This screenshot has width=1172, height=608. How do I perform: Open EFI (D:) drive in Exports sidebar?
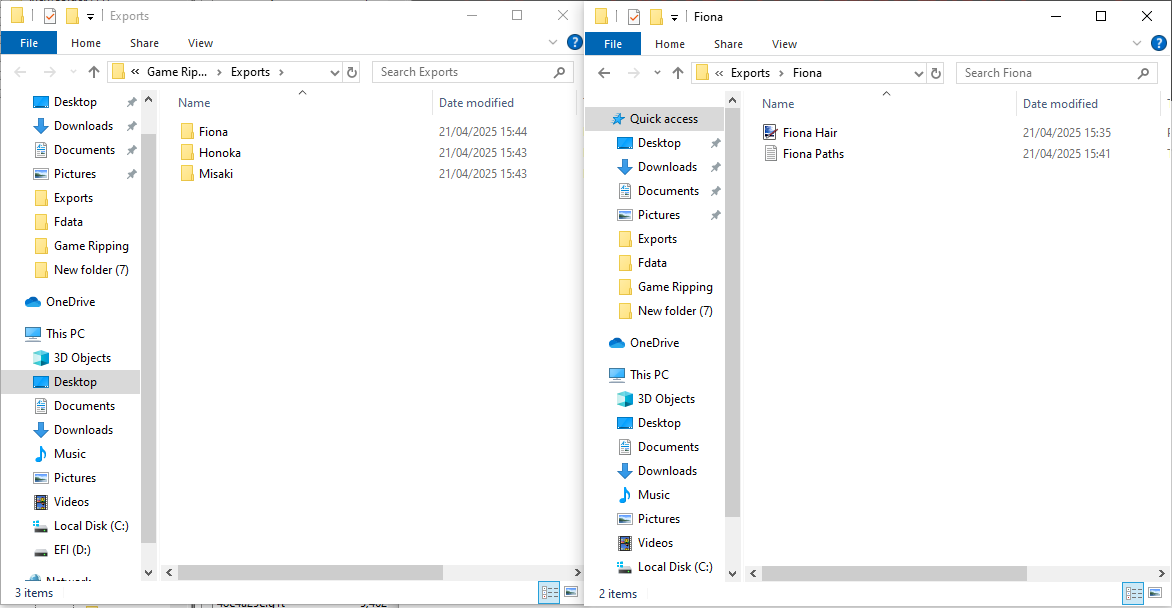tap(62, 550)
